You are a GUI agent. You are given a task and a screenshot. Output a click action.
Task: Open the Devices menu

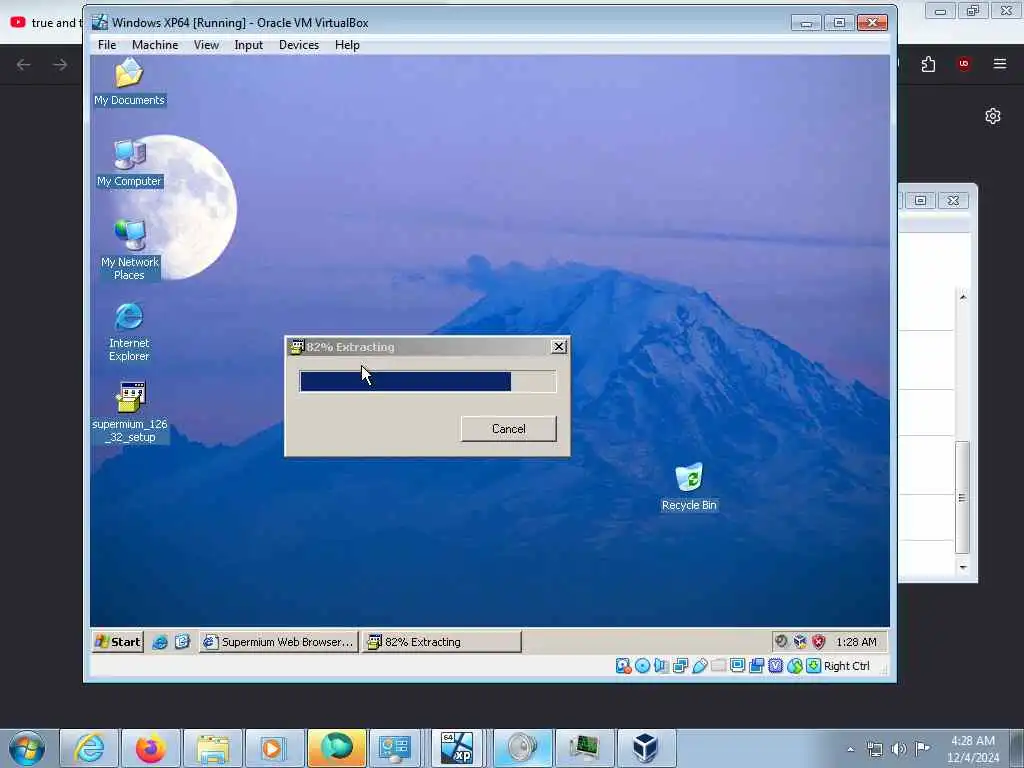[x=298, y=45]
